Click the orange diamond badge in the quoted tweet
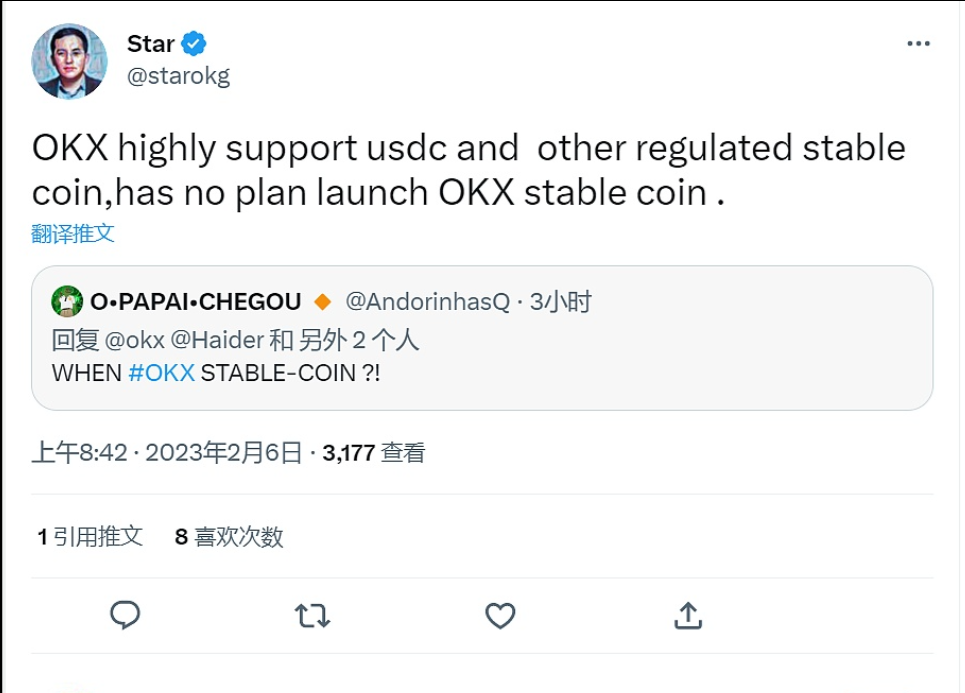965x693 pixels. tap(322, 301)
